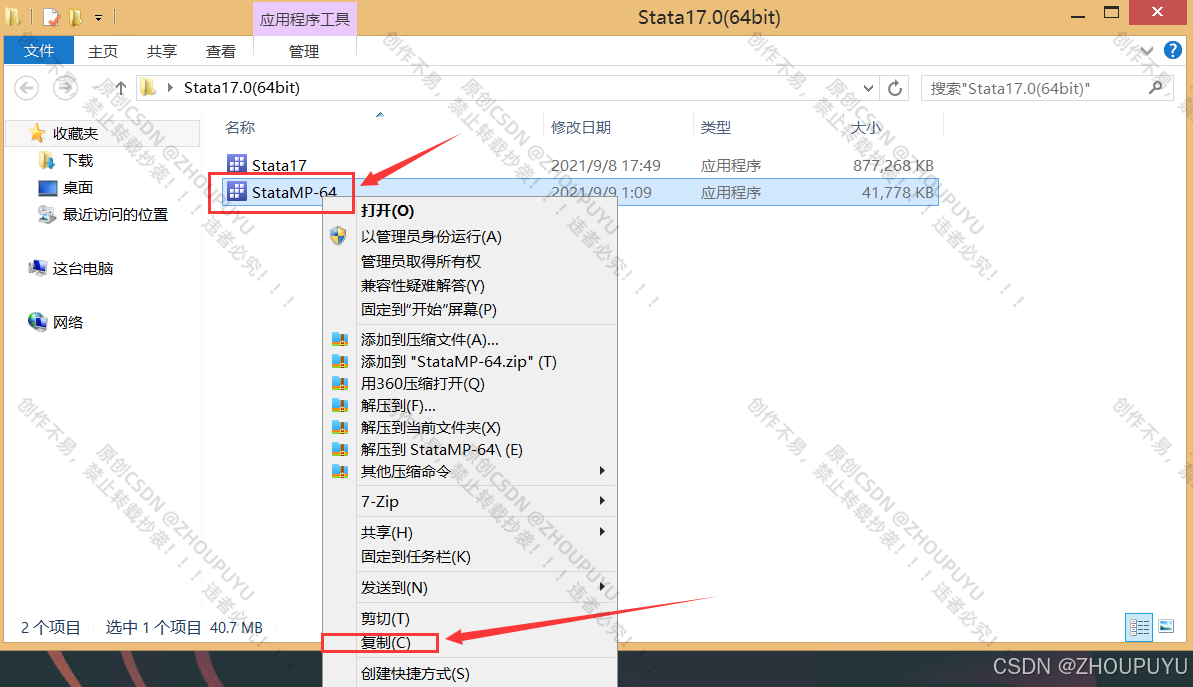
Task: Go back with the back arrow
Action: (x=27, y=88)
